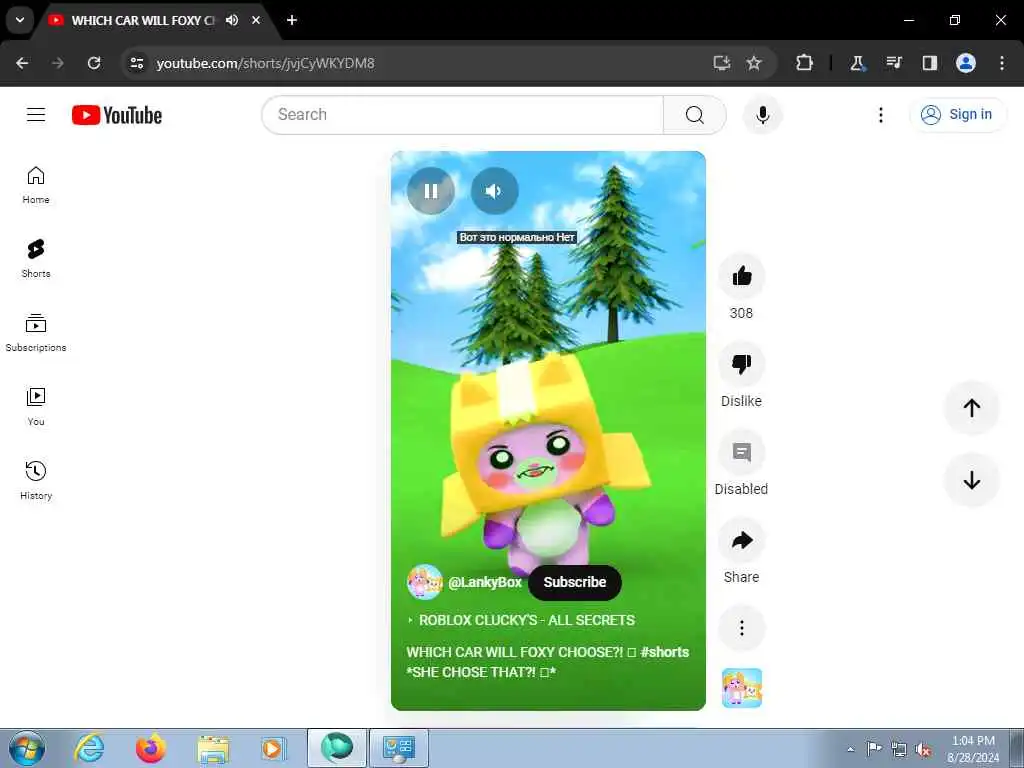Click the search magnifier button
This screenshot has width=1024, height=768.
pos(695,115)
